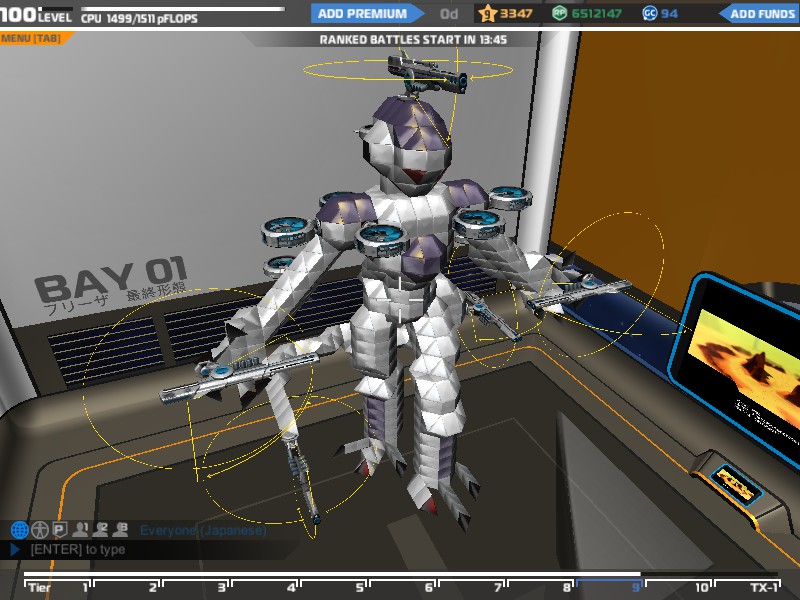Click the ranked battles countdown banner
800x600 pixels.
(413, 40)
